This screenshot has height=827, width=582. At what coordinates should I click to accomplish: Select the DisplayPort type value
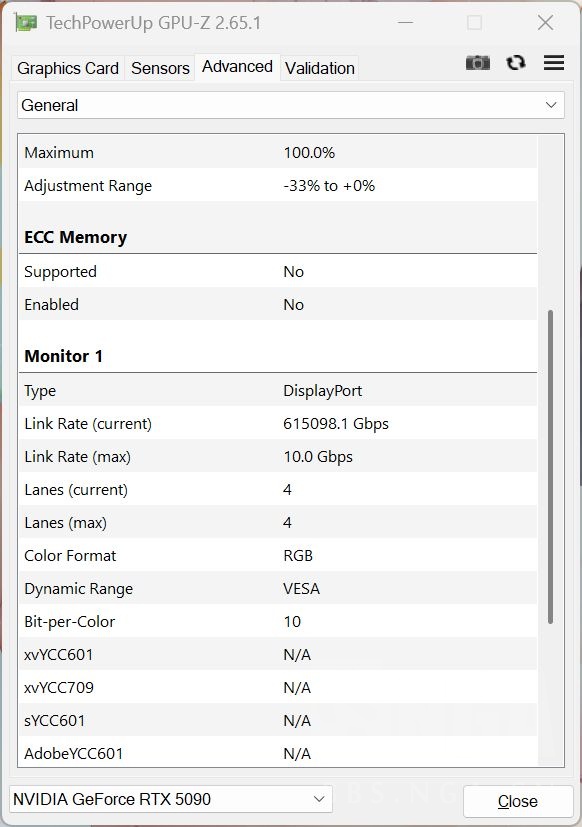[322, 390]
